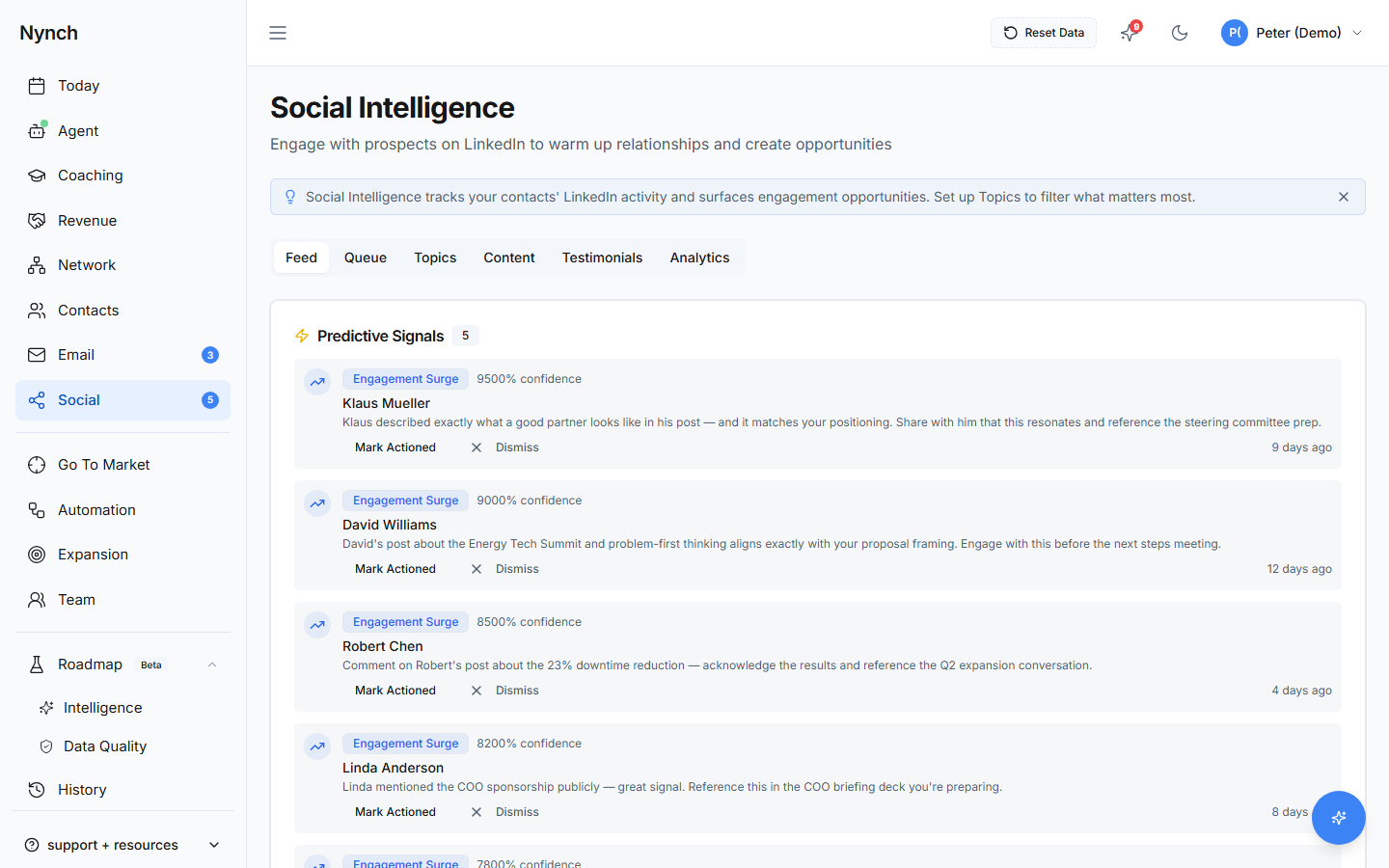Switch to the Content tab
This screenshot has height=868, width=1389.
(x=509, y=258)
